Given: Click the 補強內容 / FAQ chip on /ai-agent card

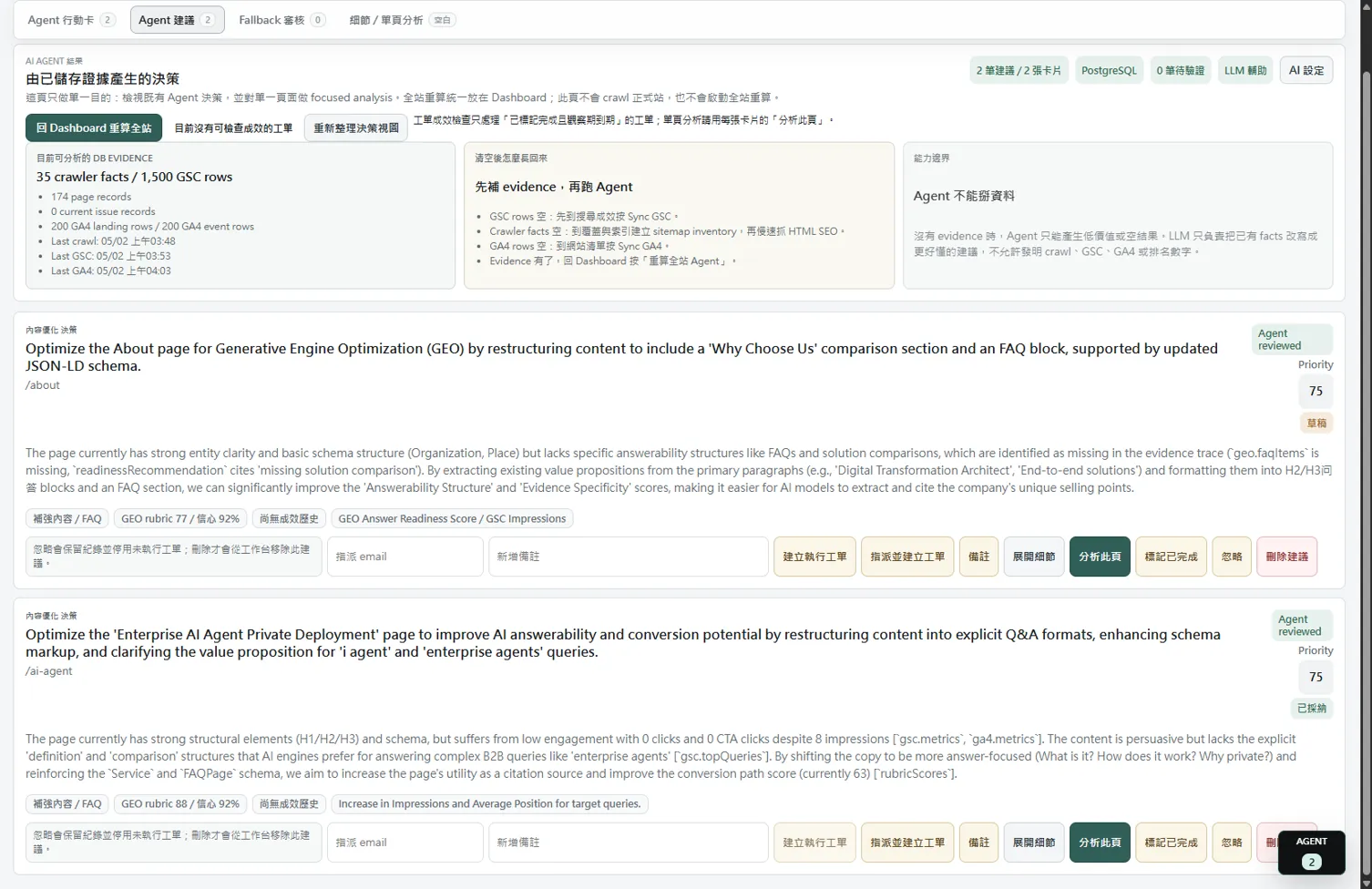Looking at the screenshot, I should 67,803.
